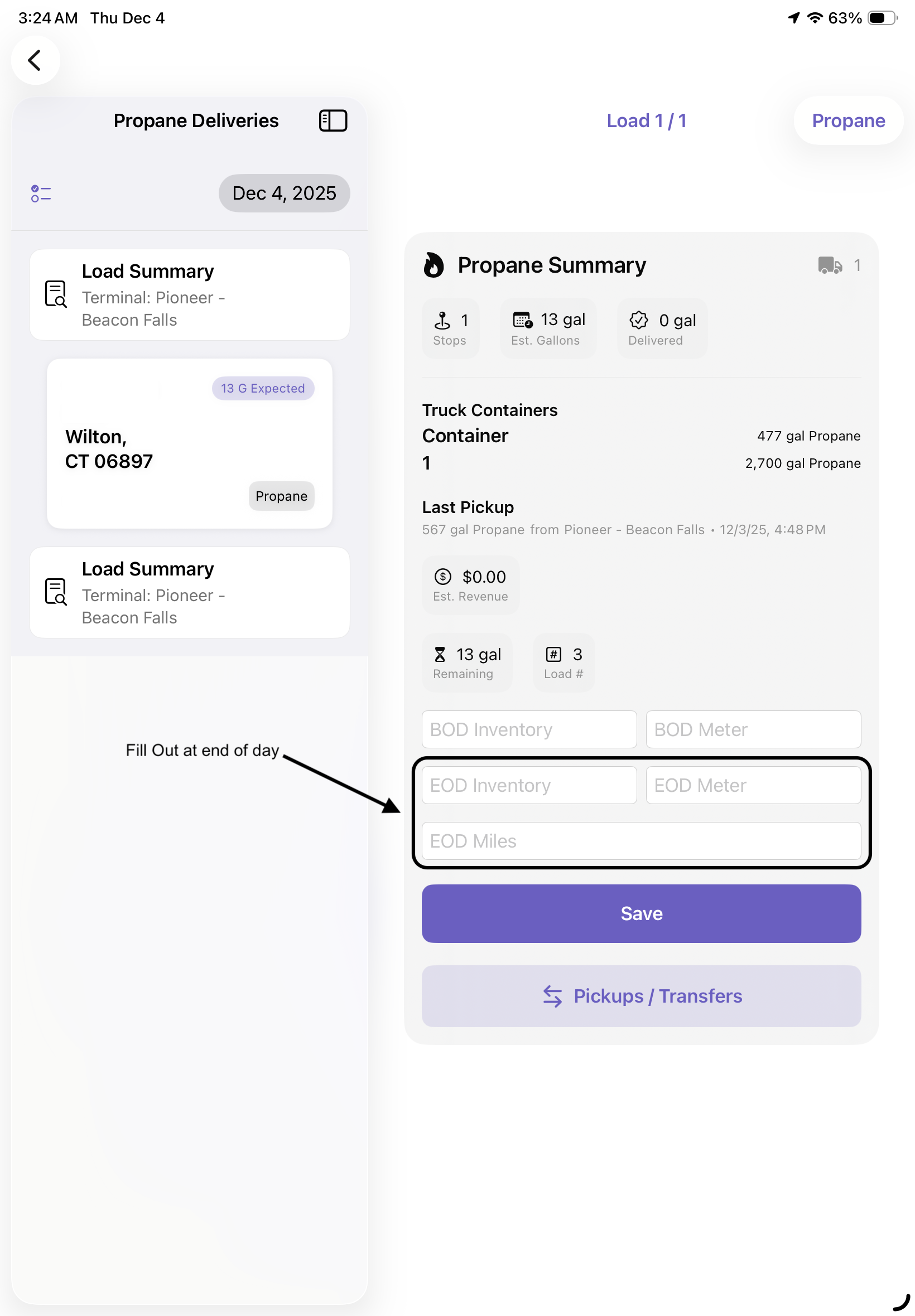Open the last Load Summary card
The image size is (915, 1316).
coord(189,592)
